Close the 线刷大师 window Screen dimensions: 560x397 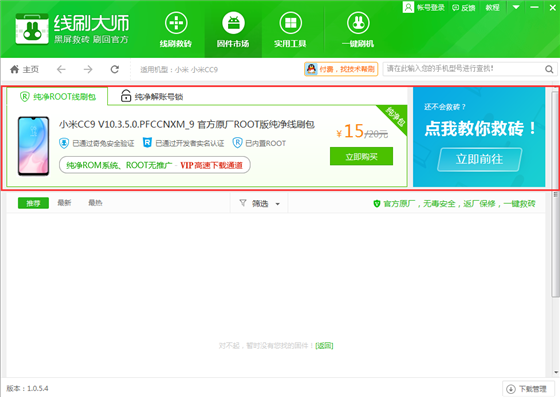point(552,7)
